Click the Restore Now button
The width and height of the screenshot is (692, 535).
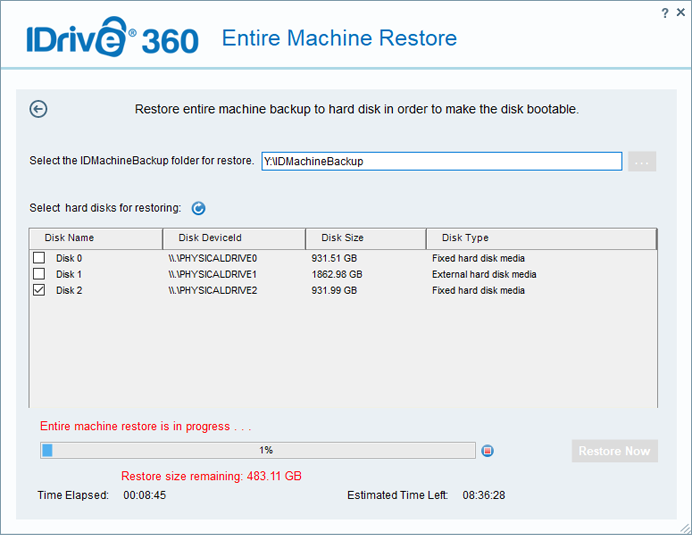click(614, 451)
